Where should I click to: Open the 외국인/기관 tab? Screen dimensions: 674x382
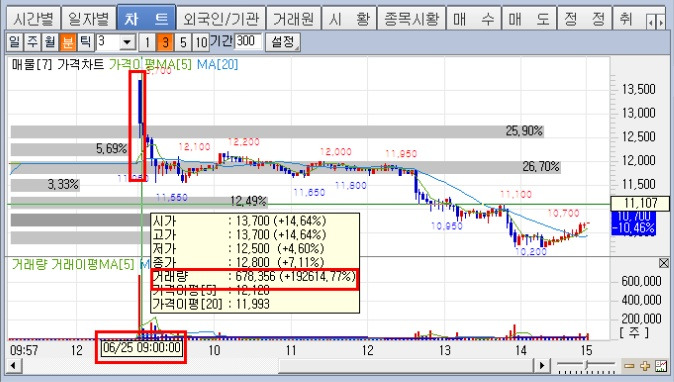[x=221, y=18]
